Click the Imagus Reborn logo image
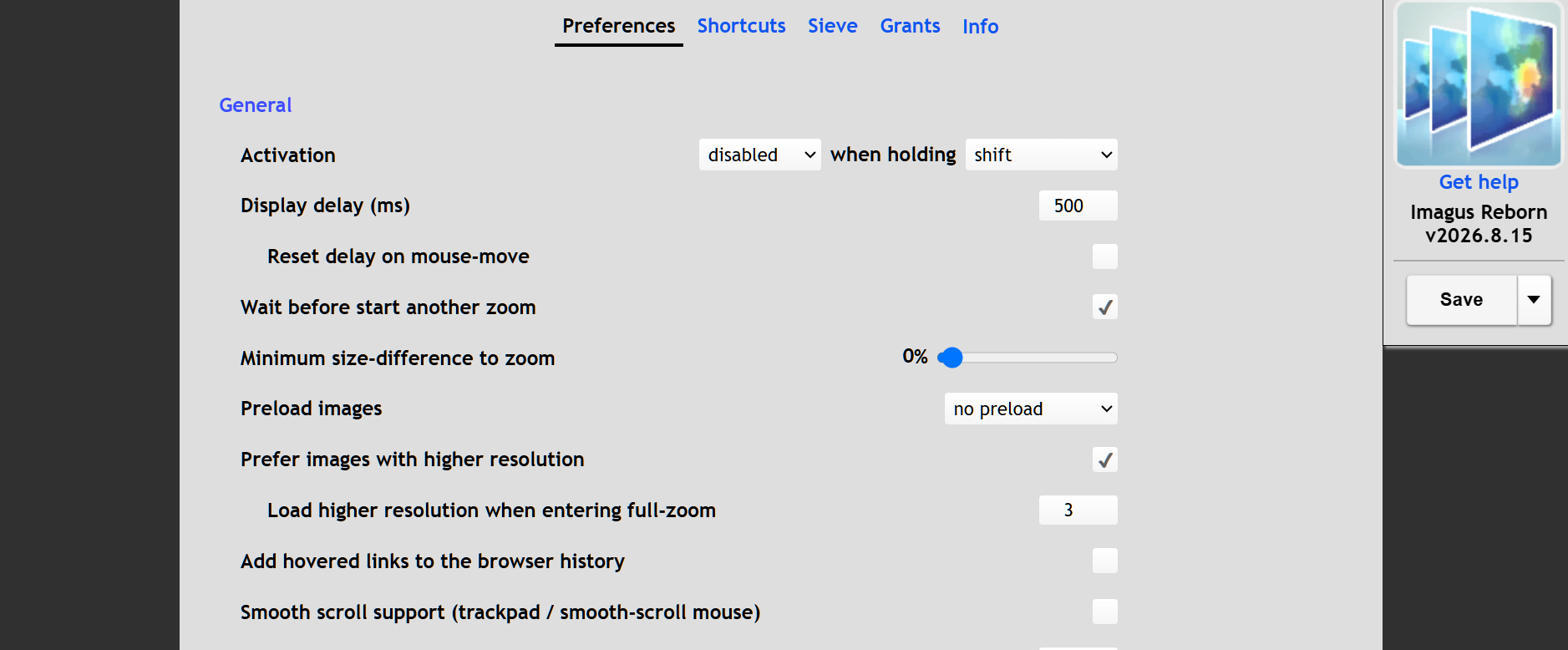Viewport: 1568px width, 650px height. point(1479,84)
